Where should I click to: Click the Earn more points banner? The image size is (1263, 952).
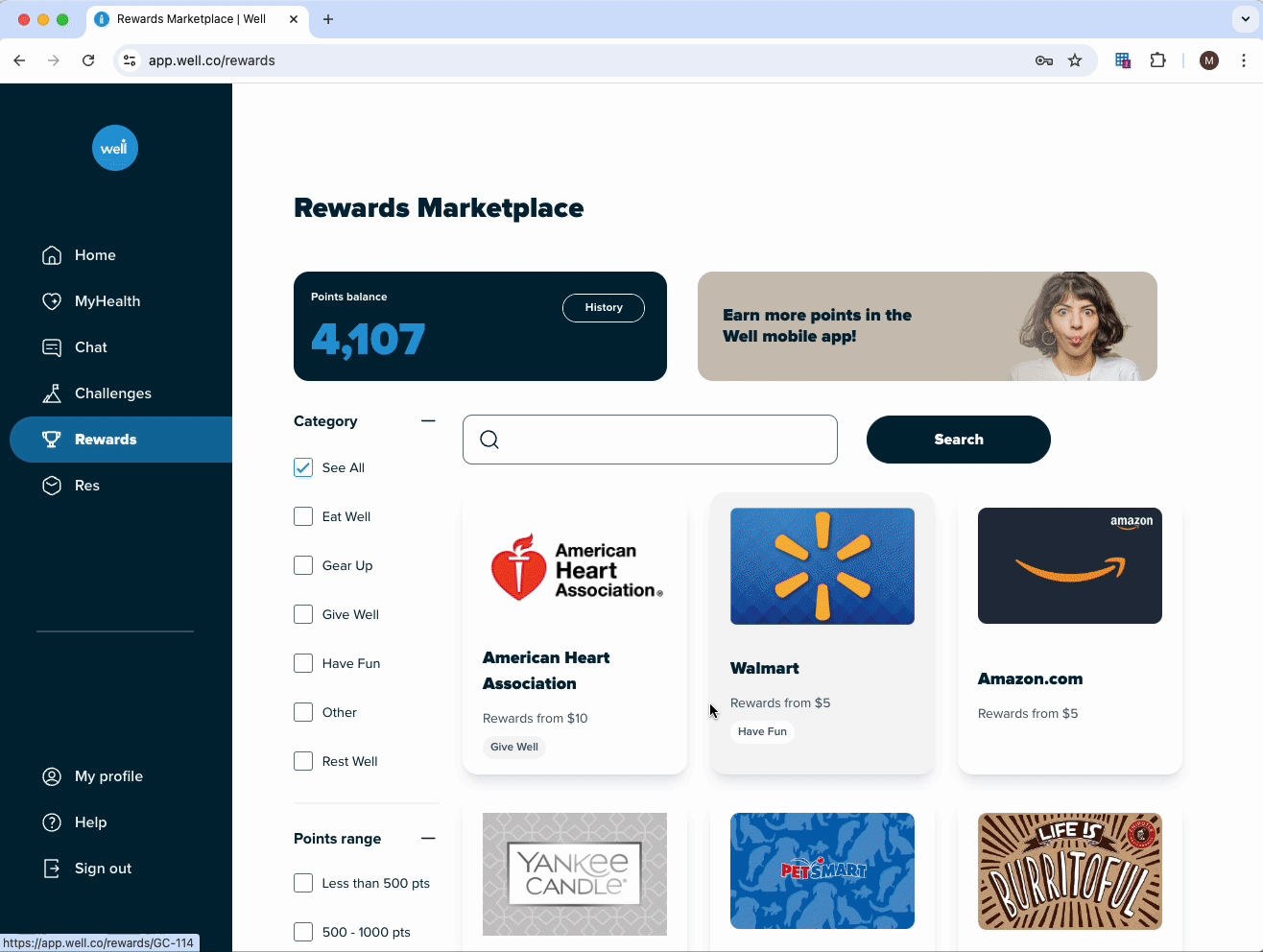click(927, 326)
